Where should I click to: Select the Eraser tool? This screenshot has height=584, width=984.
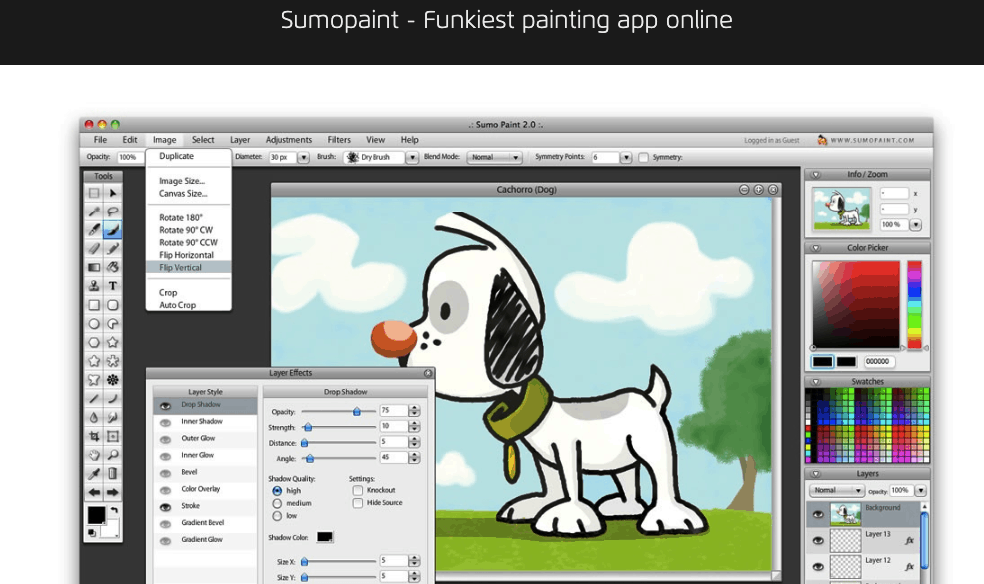point(94,248)
